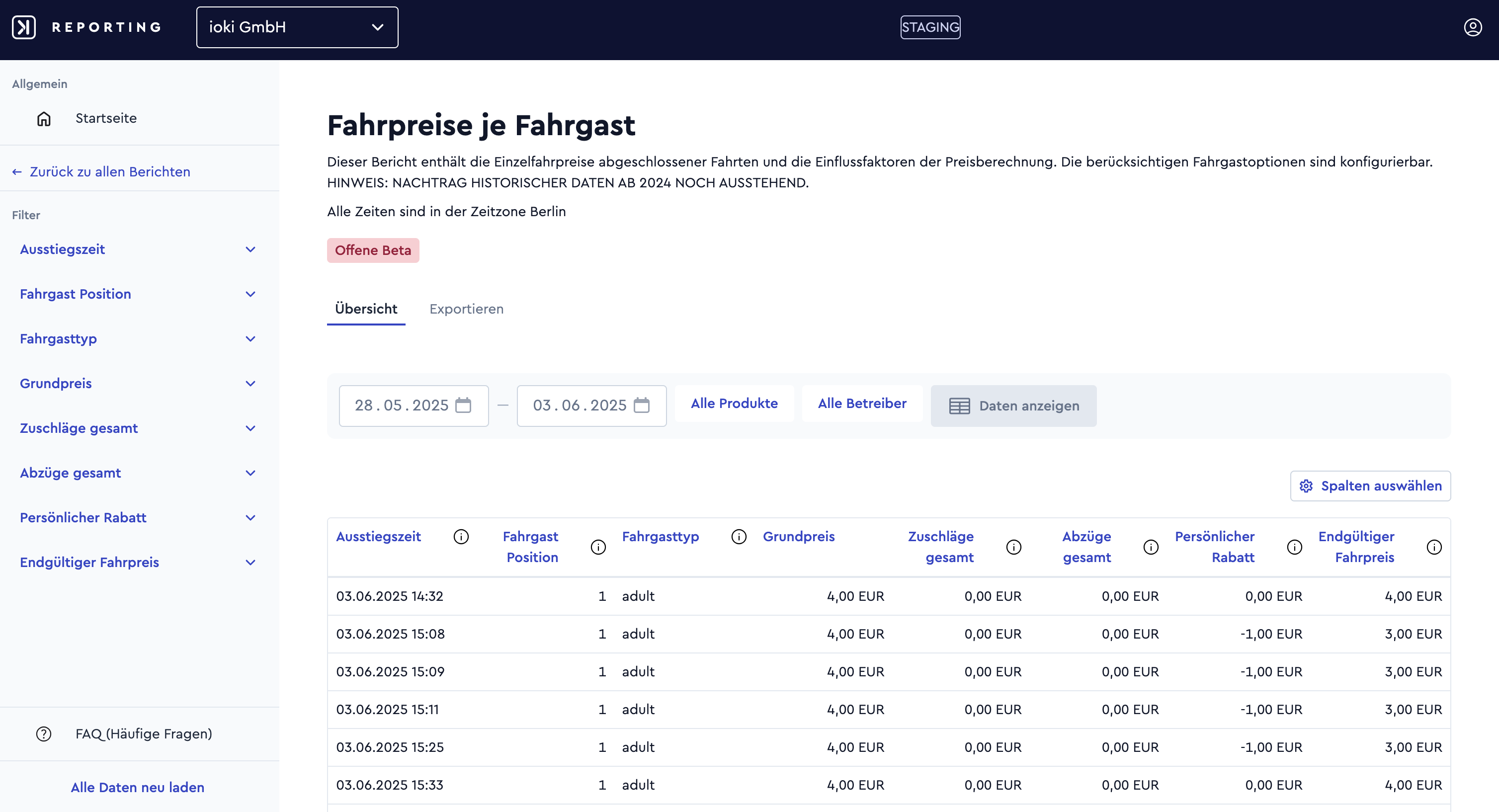Click the Fahrgasttyp column header
Screen dimensions: 1499x812
(661, 537)
